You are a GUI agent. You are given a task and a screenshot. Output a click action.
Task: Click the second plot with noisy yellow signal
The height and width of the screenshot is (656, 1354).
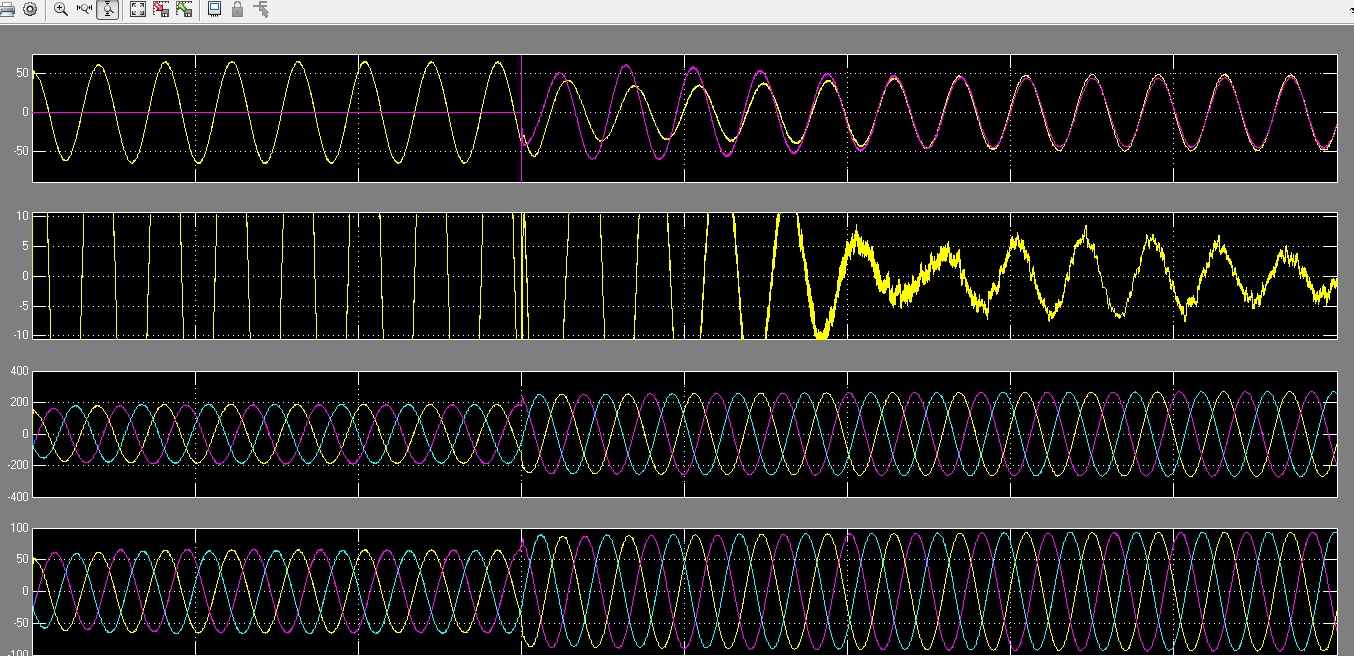(685, 276)
